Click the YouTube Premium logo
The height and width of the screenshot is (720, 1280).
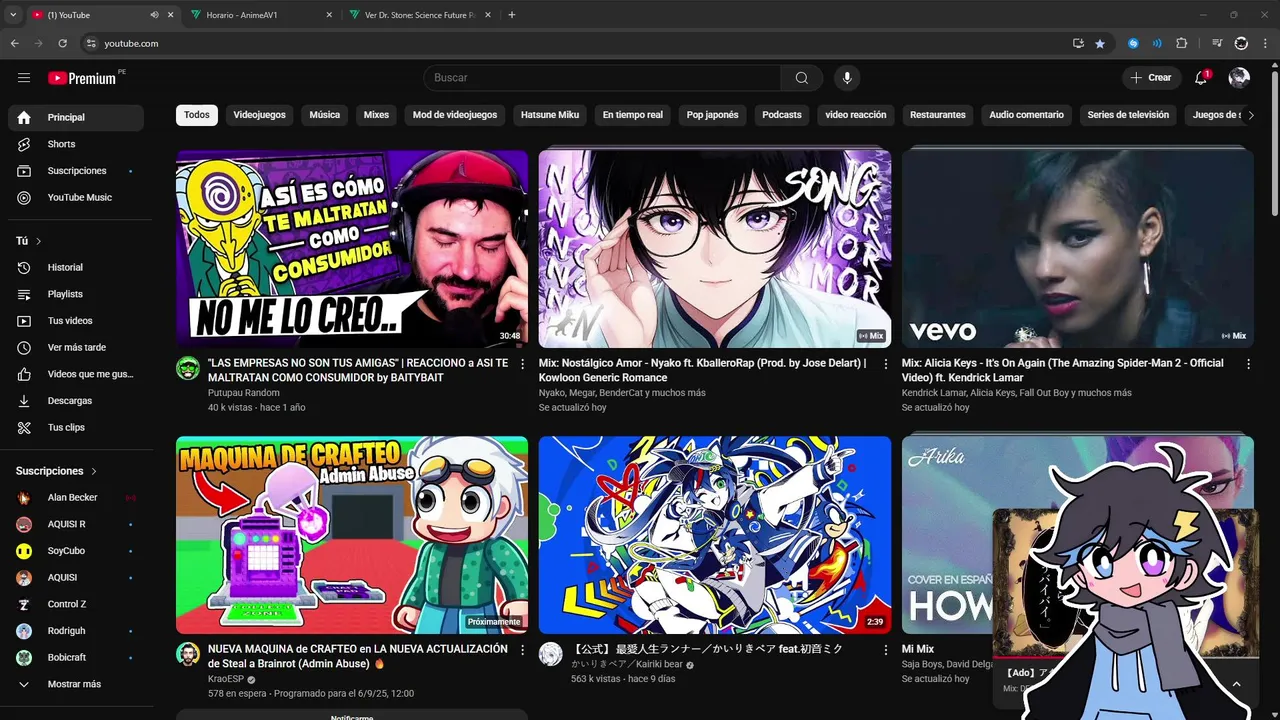(82, 78)
